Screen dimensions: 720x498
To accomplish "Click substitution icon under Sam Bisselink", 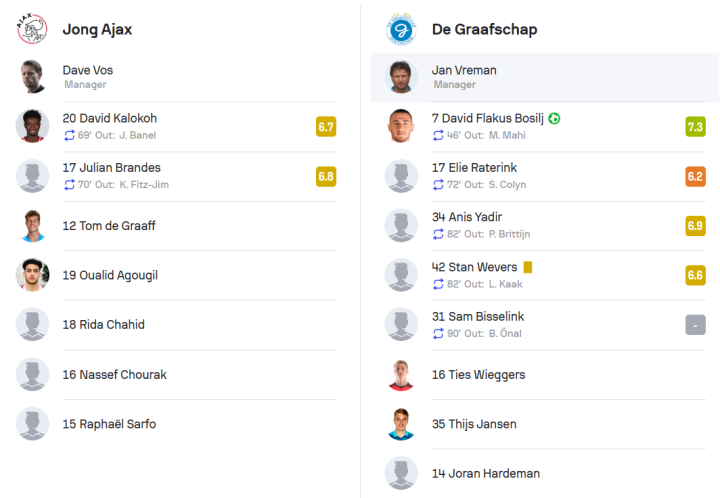I will pos(438,333).
